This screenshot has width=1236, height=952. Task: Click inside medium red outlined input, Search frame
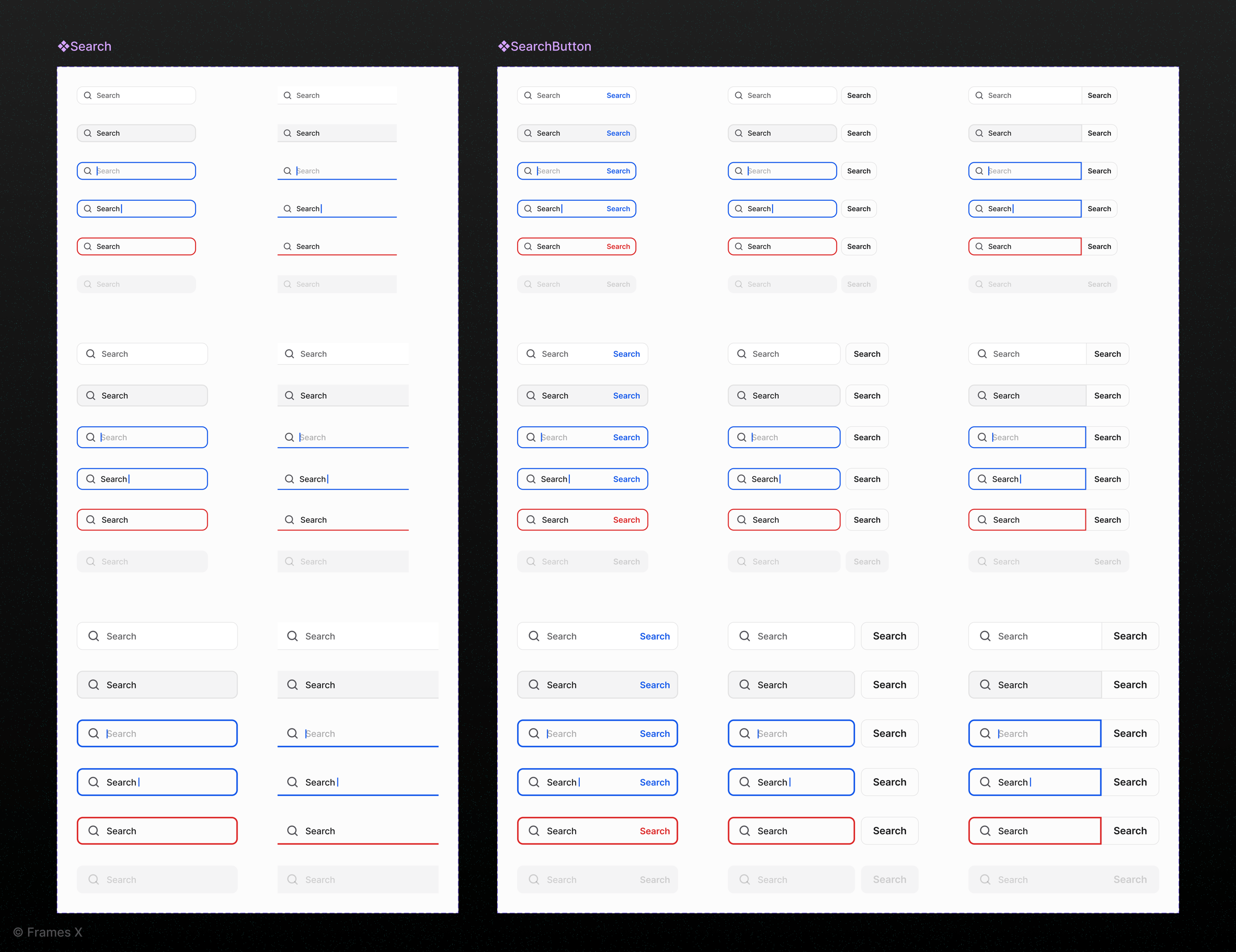(x=142, y=519)
